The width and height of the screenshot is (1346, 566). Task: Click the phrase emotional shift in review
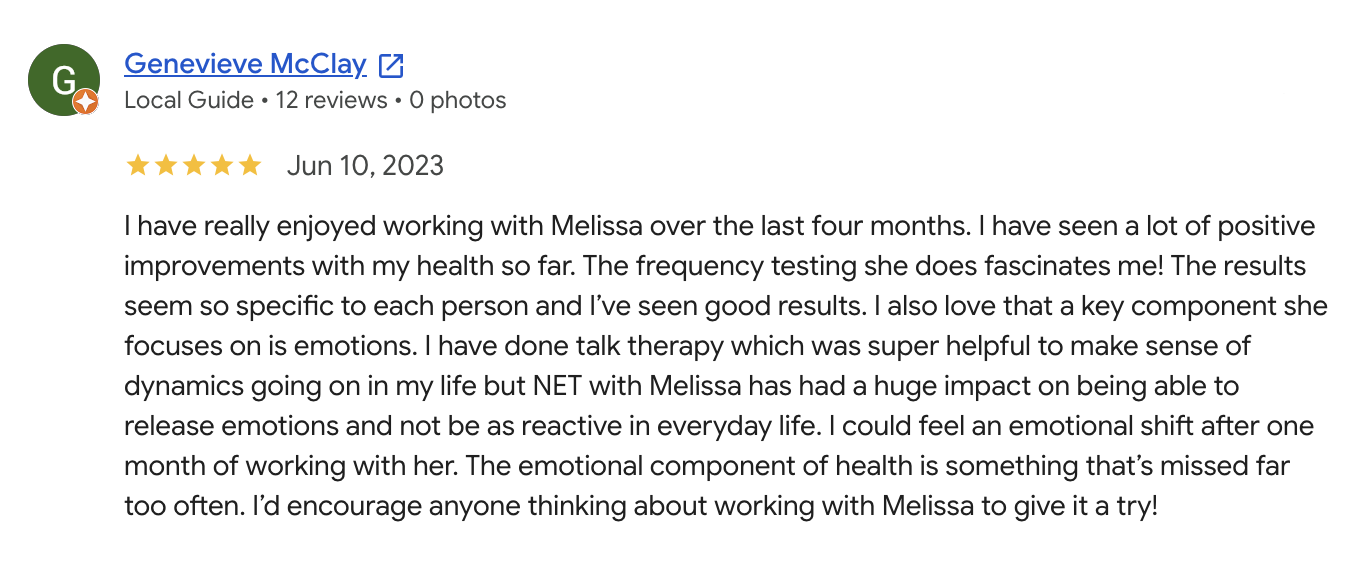[x=1078, y=426]
